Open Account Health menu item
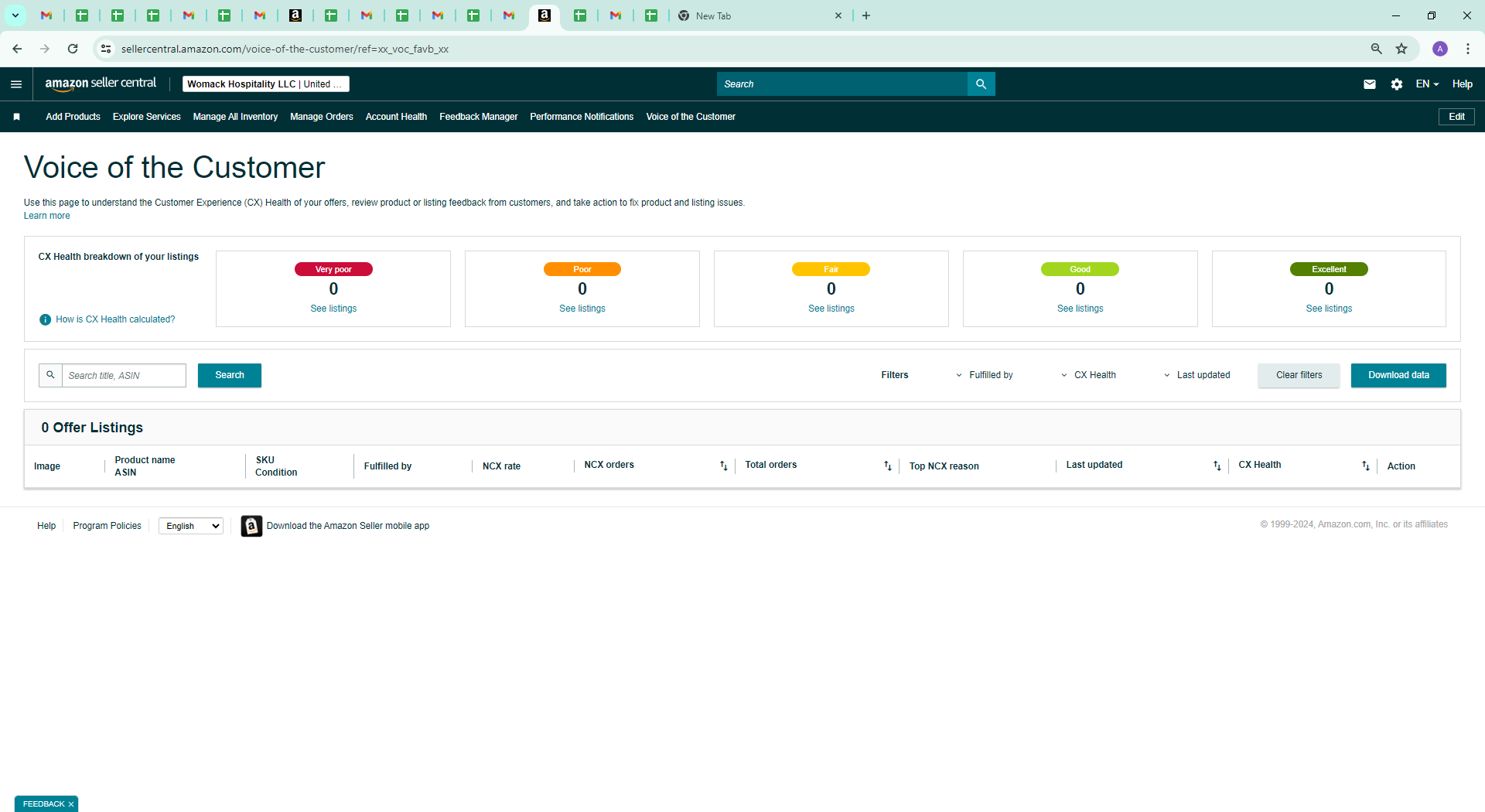The height and width of the screenshot is (812, 1485). (x=396, y=117)
